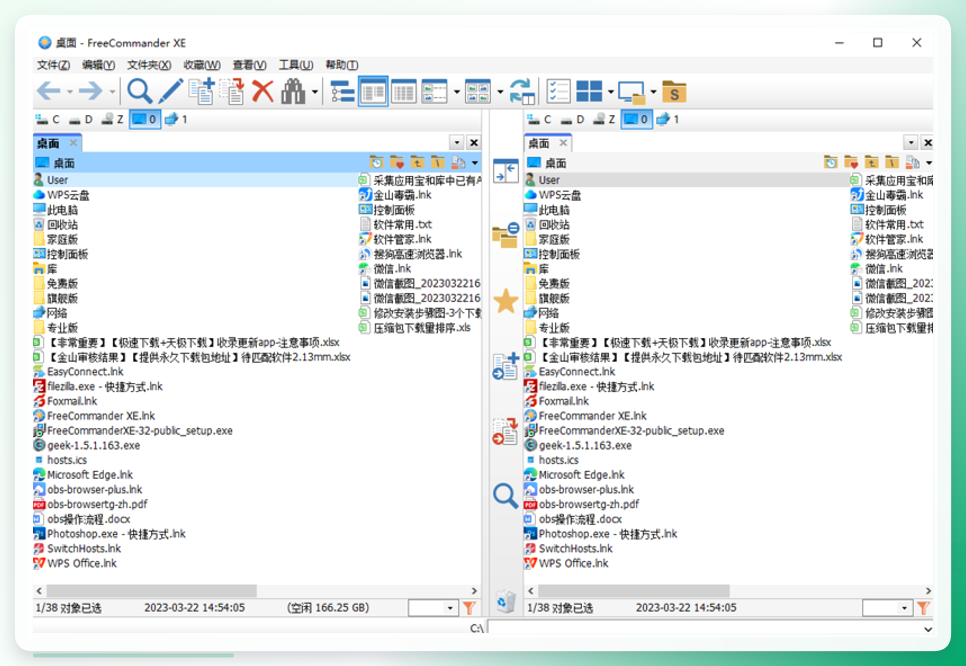Click the four-square layout icon
Image resolution: width=966 pixels, height=666 pixels.
(589, 92)
